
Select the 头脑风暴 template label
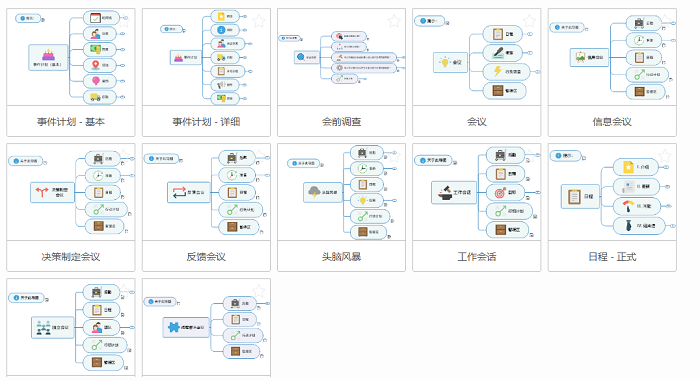point(342,257)
